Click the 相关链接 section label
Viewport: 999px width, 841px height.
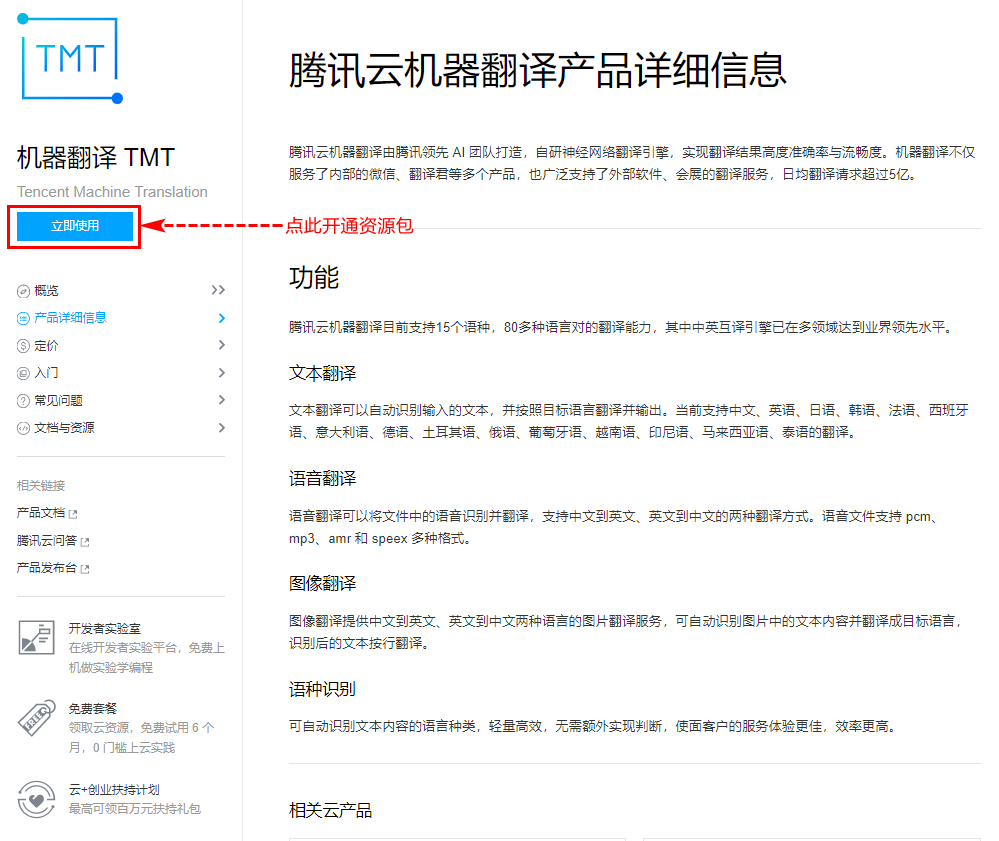[x=41, y=485]
